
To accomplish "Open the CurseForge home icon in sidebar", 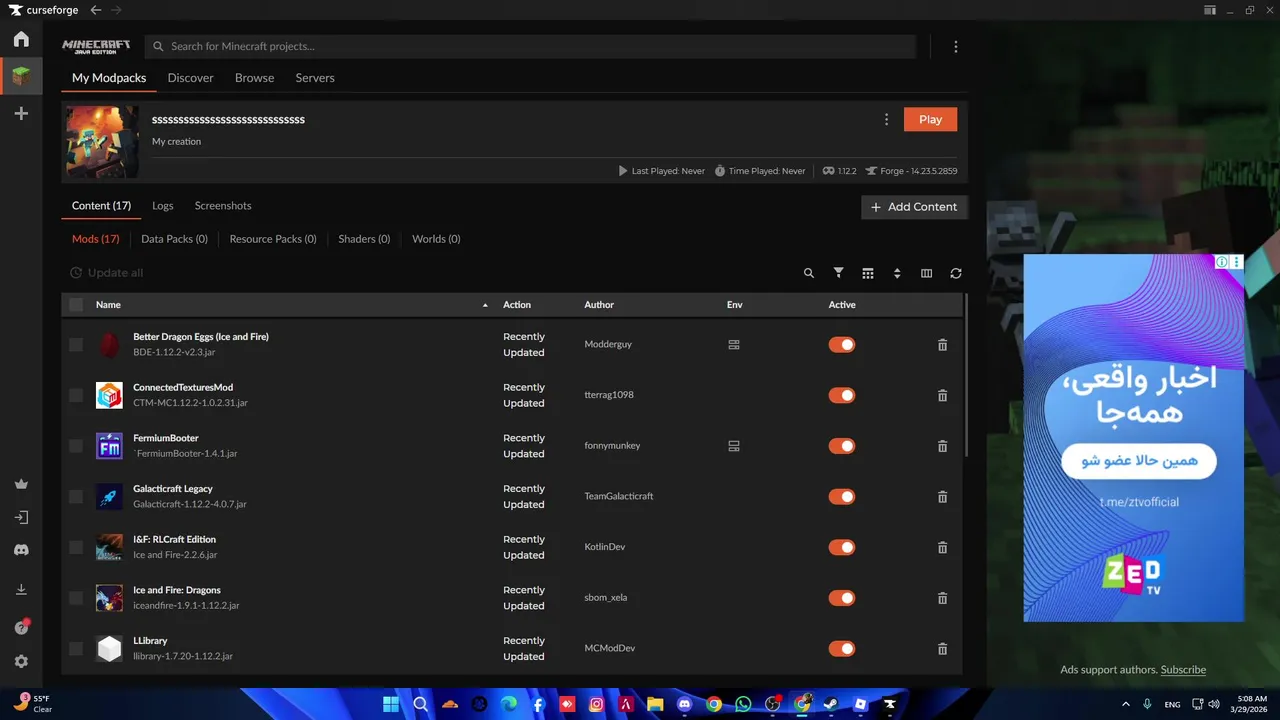I will [x=21, y=39].
